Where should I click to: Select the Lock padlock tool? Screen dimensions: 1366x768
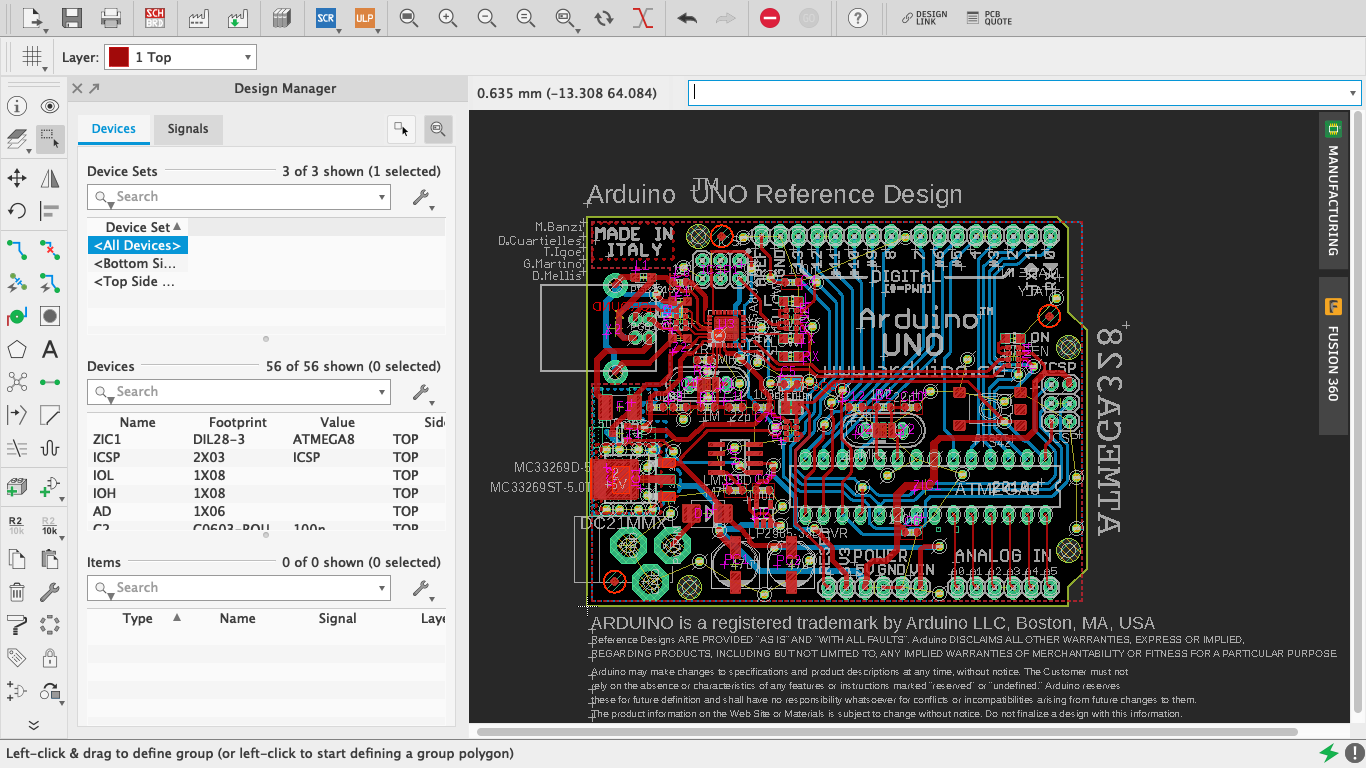point(50,658)
